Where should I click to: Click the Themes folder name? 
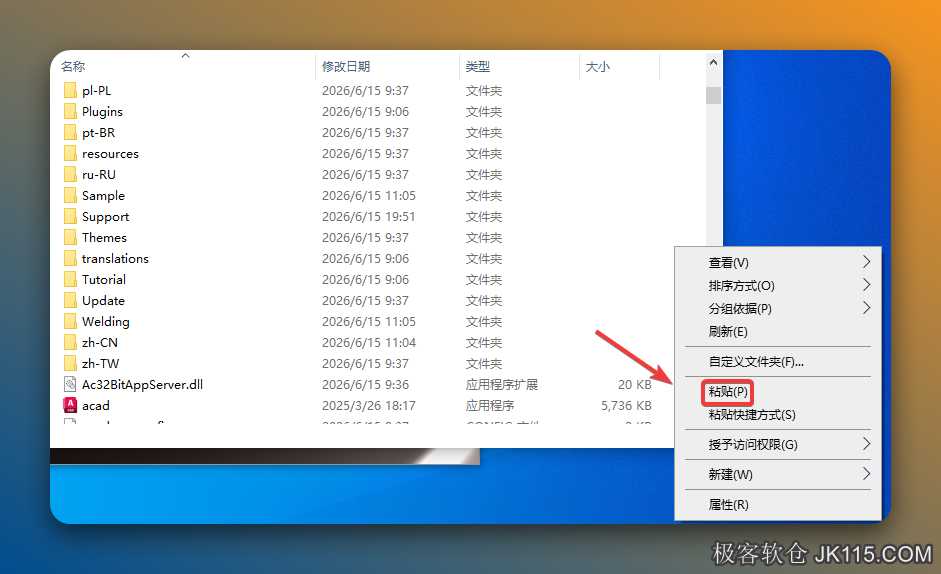coord(104,238)
